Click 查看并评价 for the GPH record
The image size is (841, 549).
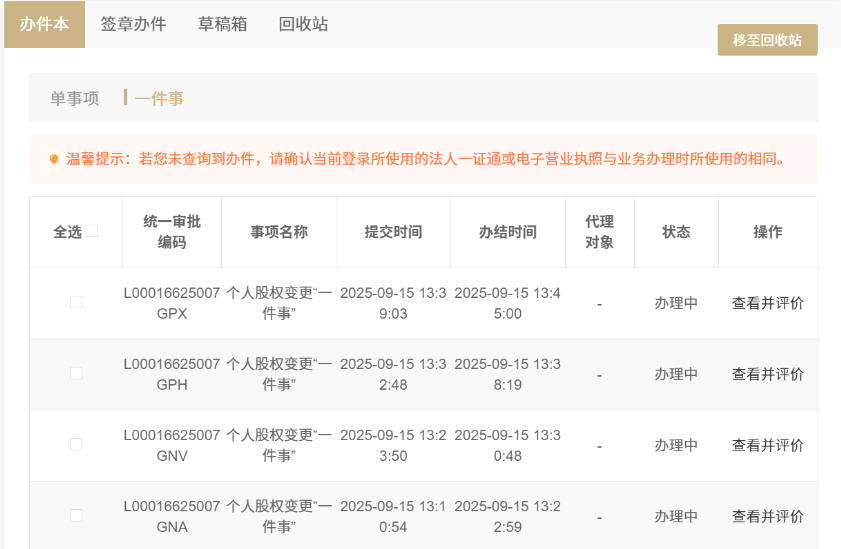[x=767, y=374]
